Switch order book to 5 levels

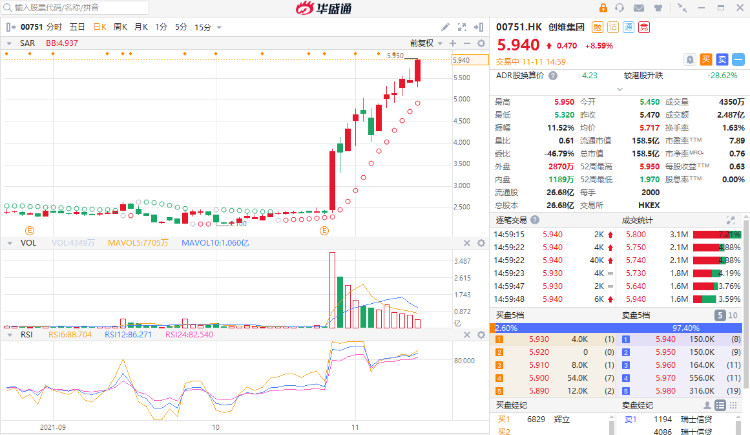tap(720, 315)
